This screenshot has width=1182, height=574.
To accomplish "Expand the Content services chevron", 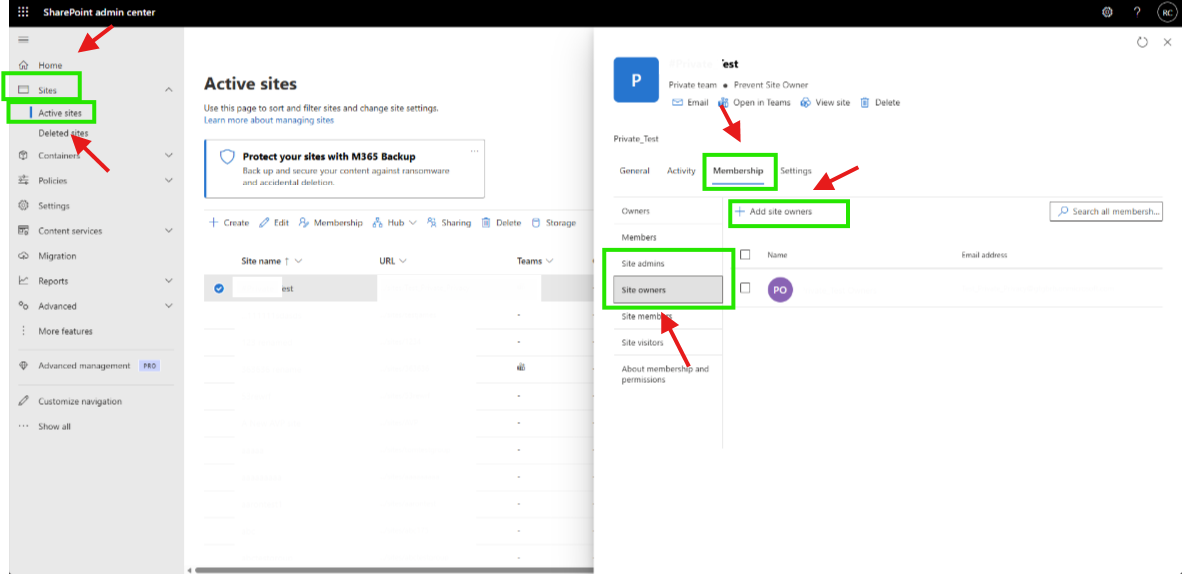I will tap(168, 231).
